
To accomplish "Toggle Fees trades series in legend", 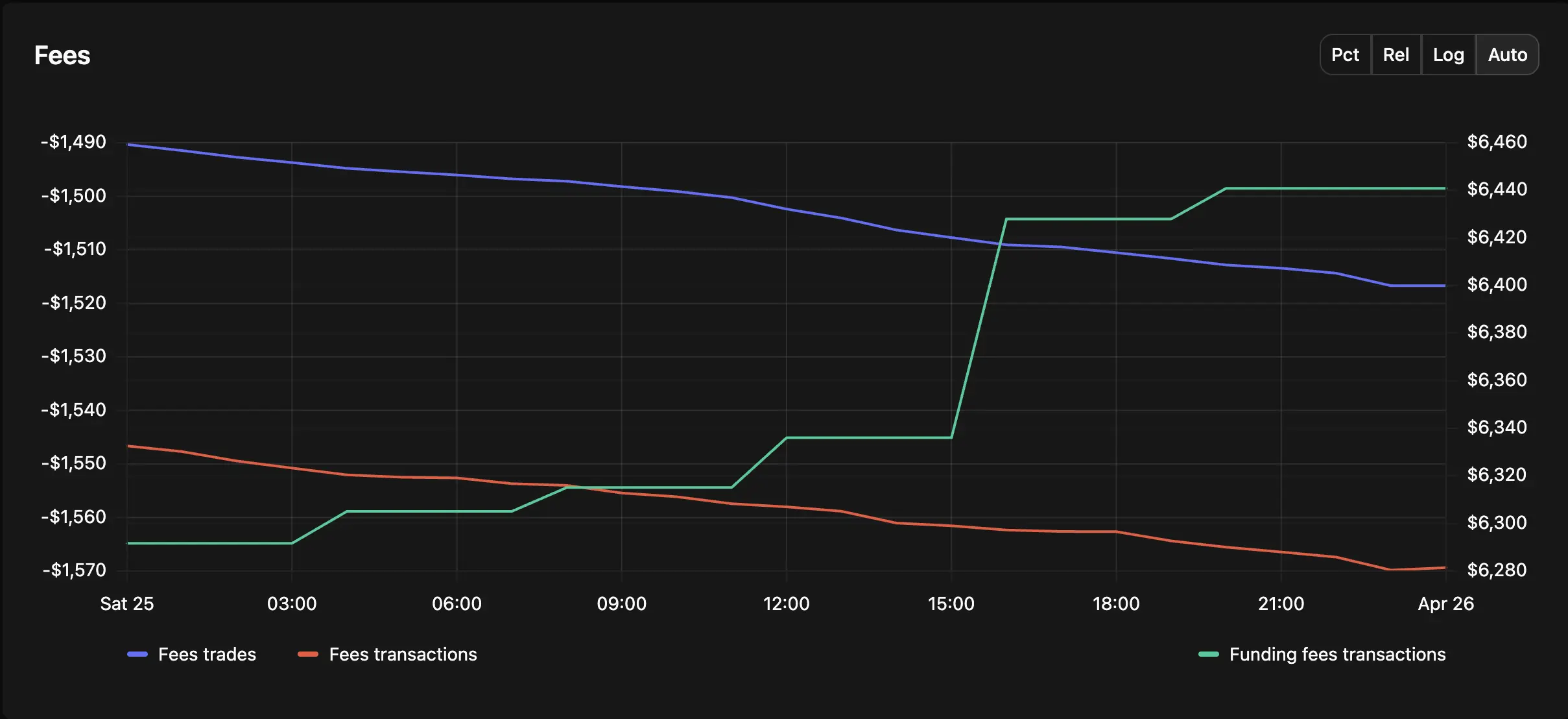I will click(x=192, y=654).
